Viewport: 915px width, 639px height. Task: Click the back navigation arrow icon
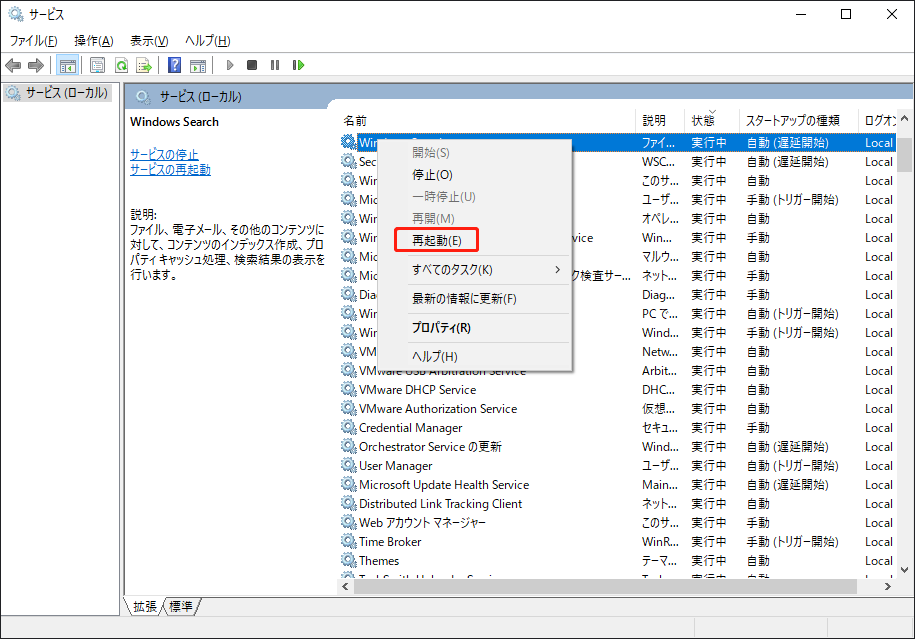click(12, 65)
